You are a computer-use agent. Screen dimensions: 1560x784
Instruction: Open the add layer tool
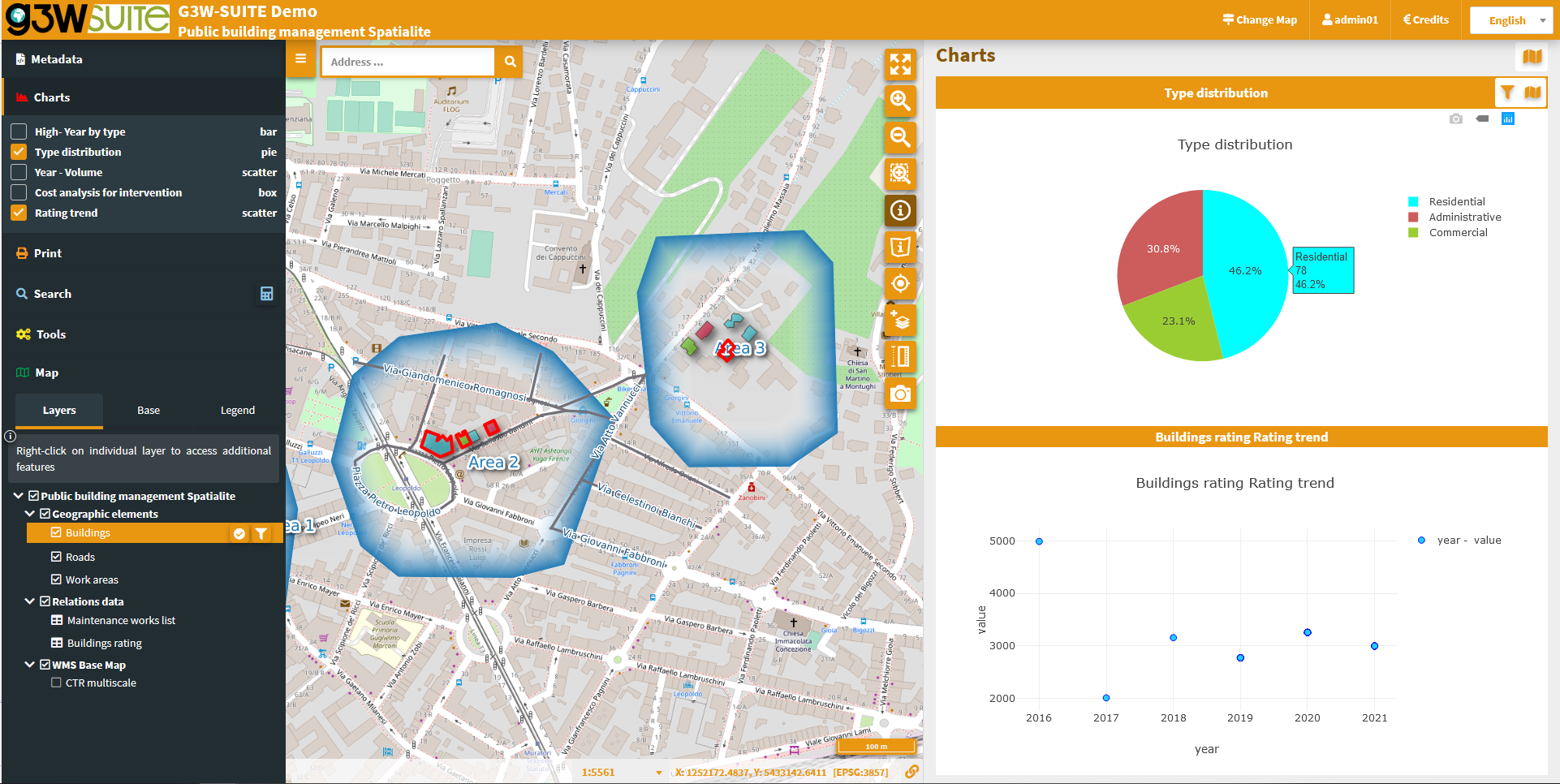(x=900, y=321)
